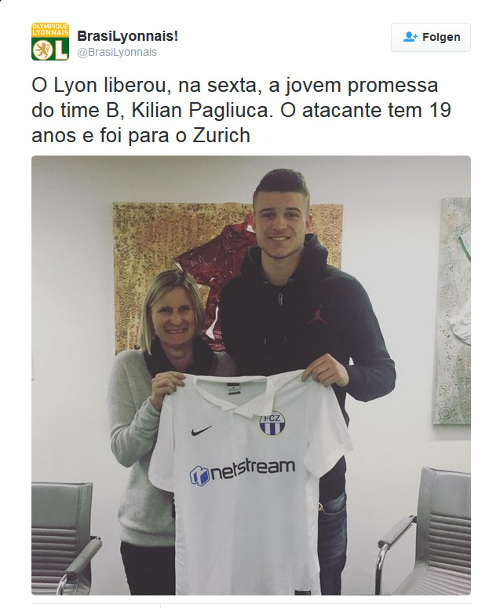Click the lion emblem in the avatar
The image size is (500, 608).
[42, 49]
